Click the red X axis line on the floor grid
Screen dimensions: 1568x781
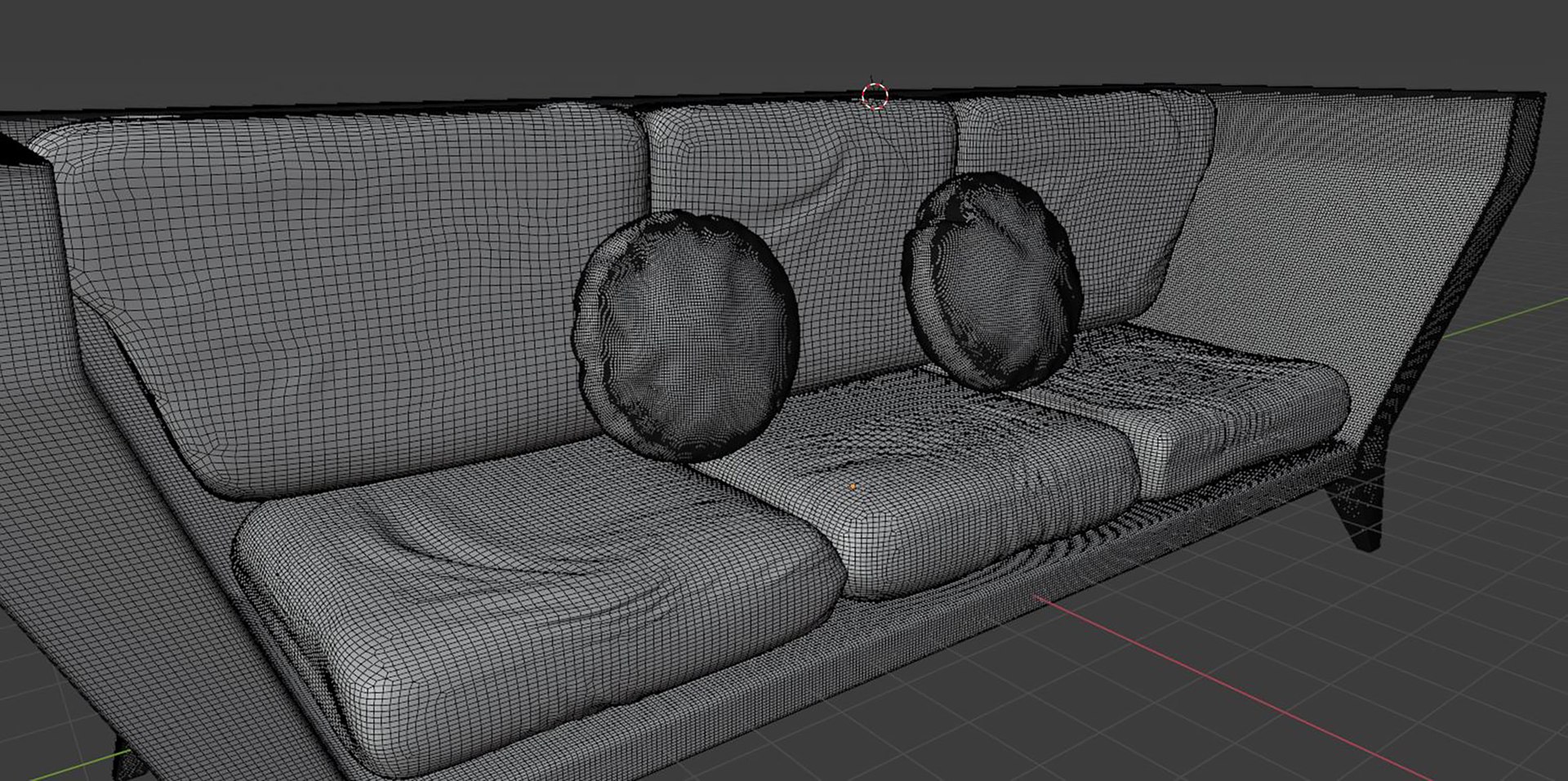(1233, 688)
